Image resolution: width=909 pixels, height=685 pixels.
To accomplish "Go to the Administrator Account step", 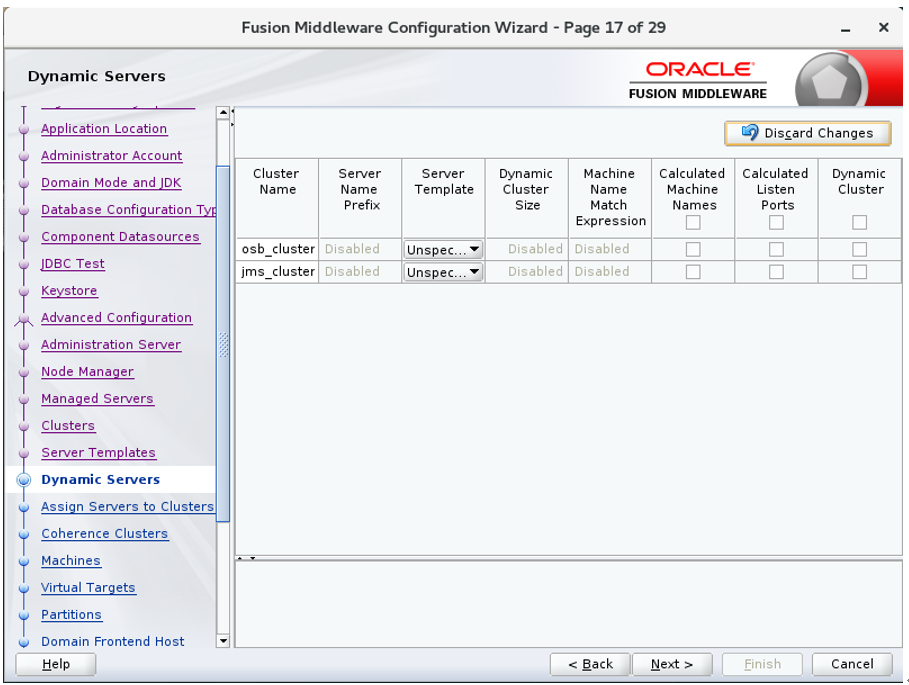I will [112, 156].
